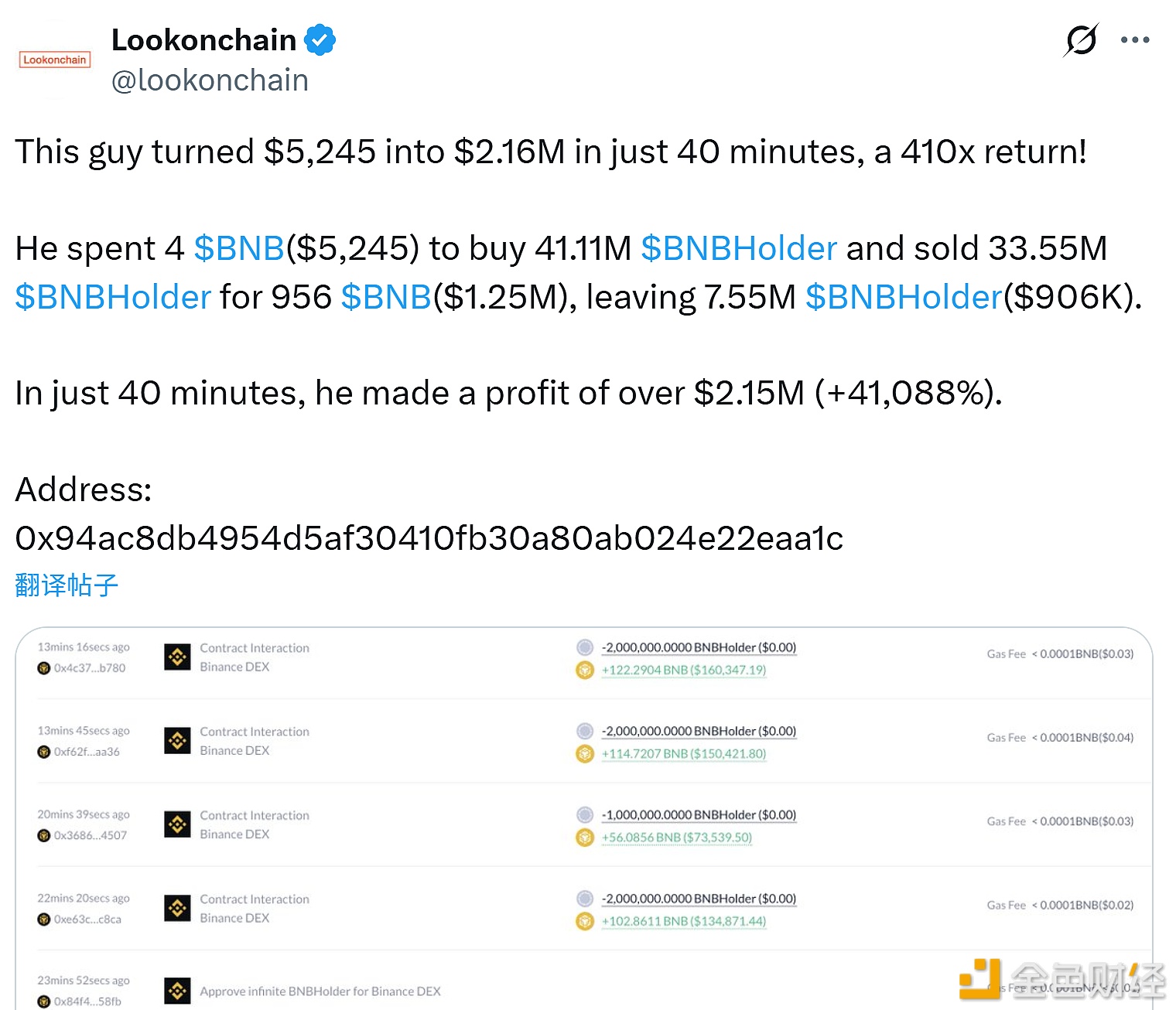Click the first $BNB cashtag
The image size is (1176, 1010).
[x=239, y=248]
